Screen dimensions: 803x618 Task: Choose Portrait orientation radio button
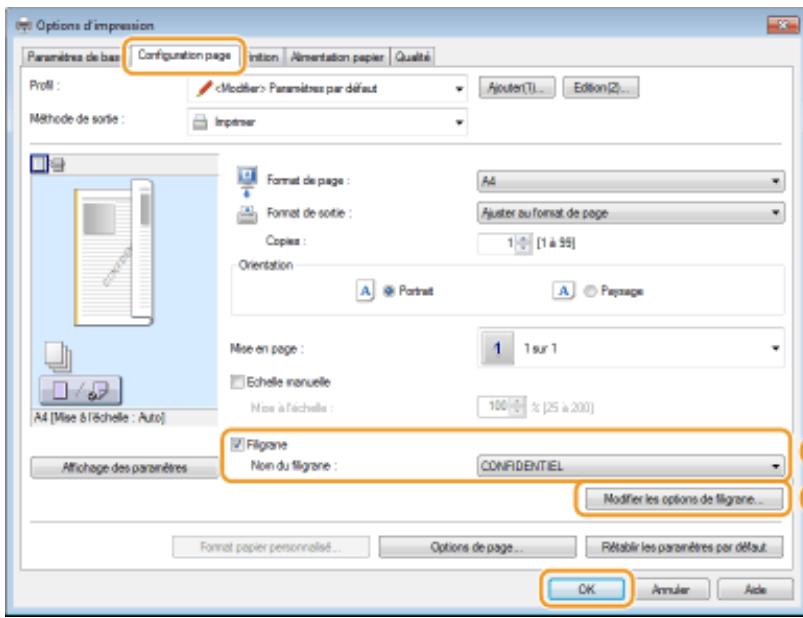click(x=389, y=291)
